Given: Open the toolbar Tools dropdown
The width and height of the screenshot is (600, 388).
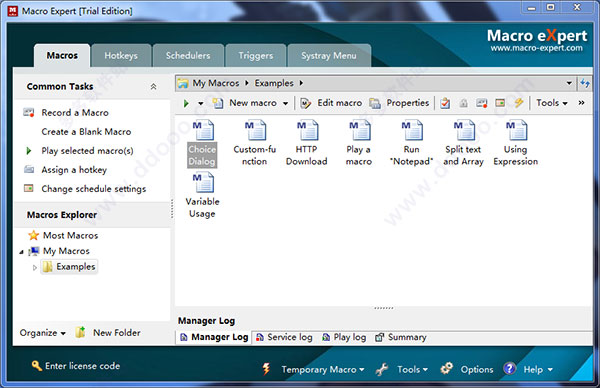Looking at the screenshot, I should click(551, 103).
